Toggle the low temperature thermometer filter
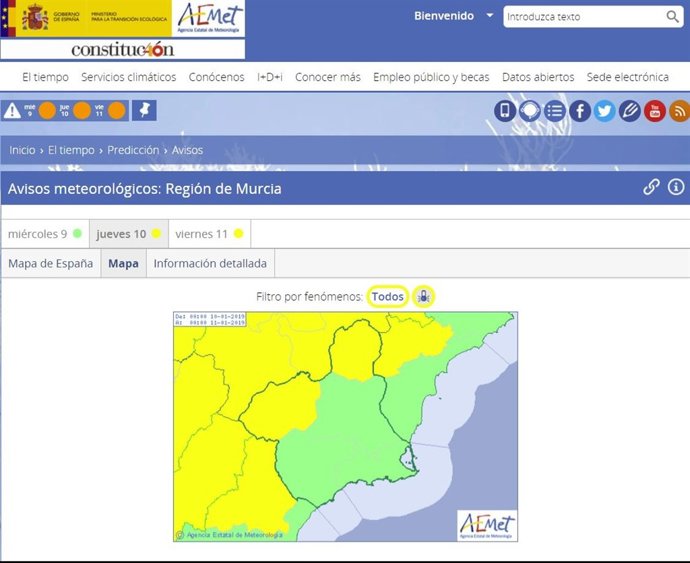690x563 pixels. click(x=423, y=297)
